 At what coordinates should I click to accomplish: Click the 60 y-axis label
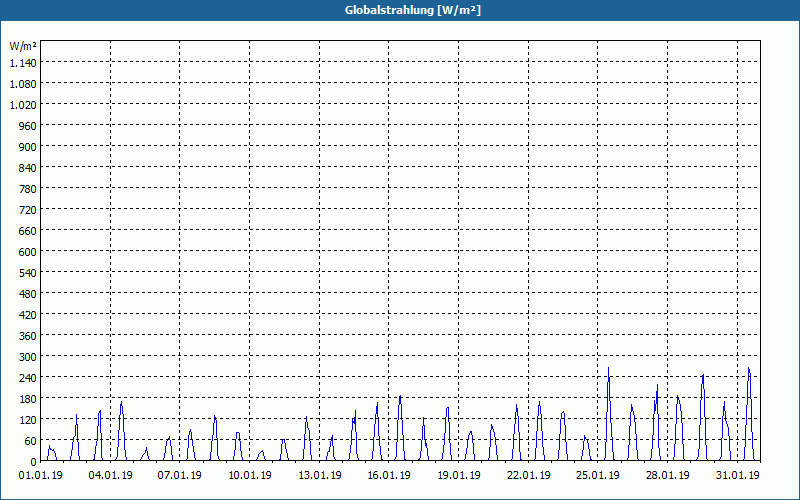31,441
